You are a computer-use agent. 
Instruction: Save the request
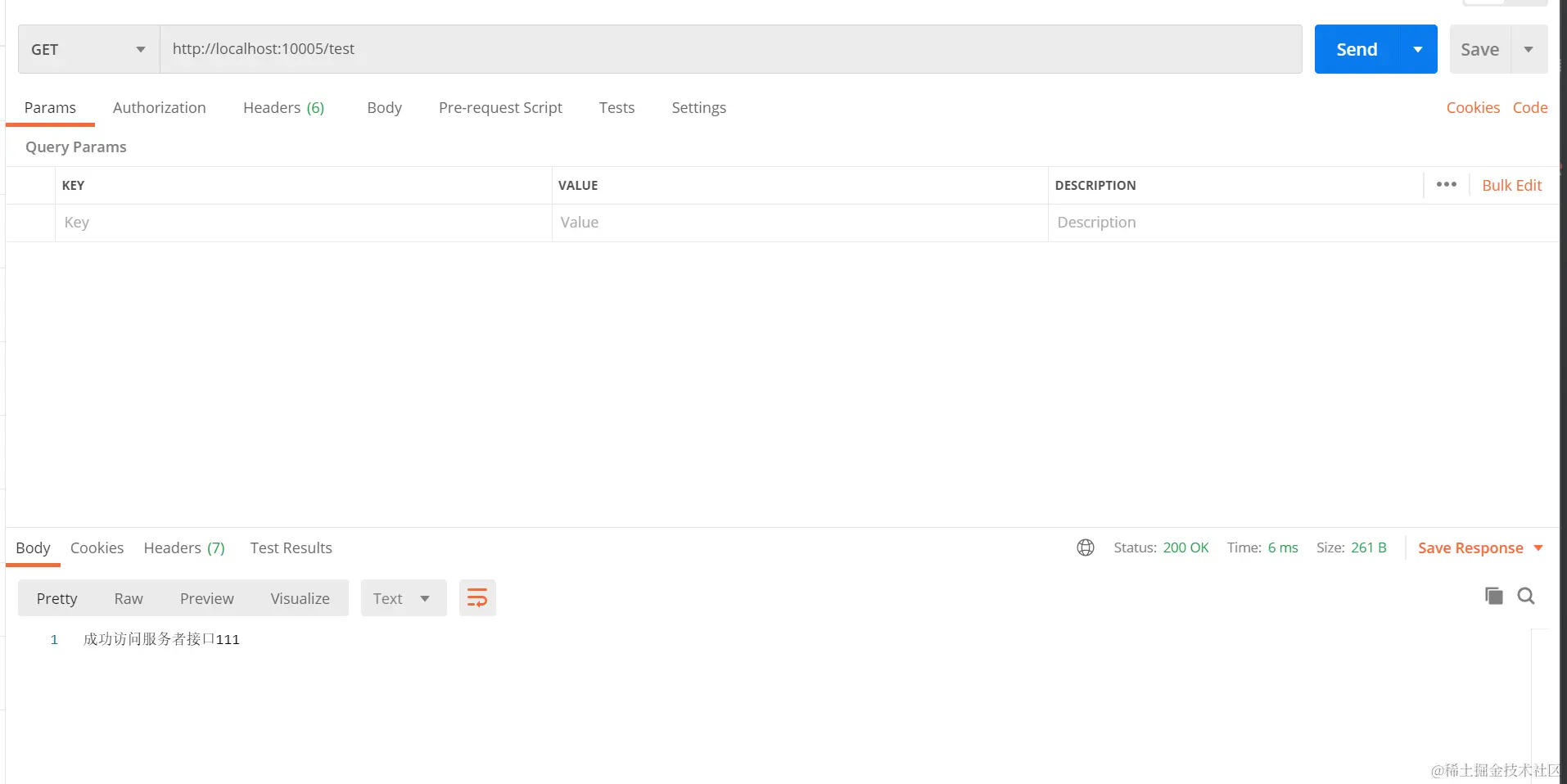pyautogui.click(x=1479, y=49)
